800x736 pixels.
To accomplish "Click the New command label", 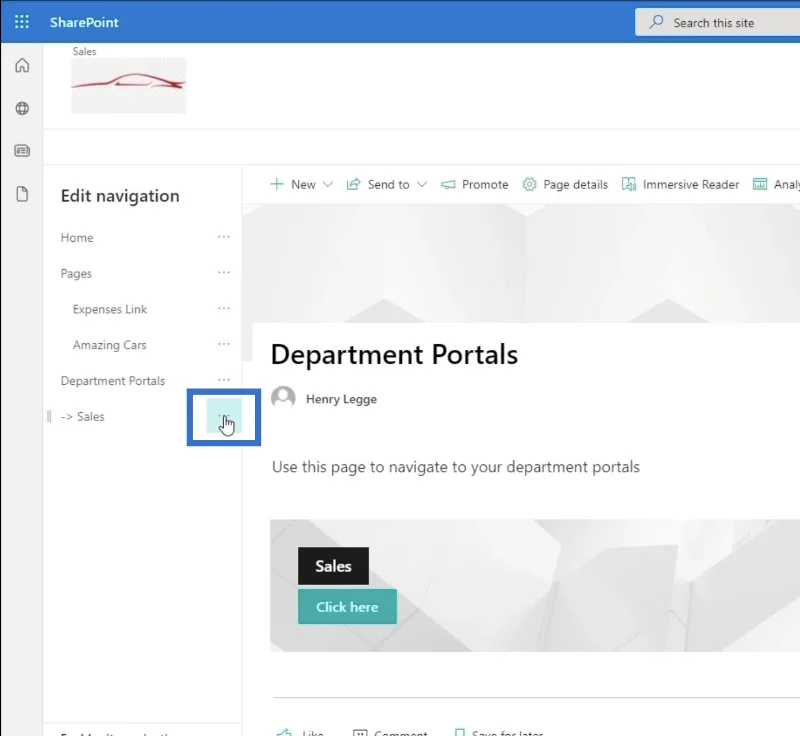I will point(303,185).
